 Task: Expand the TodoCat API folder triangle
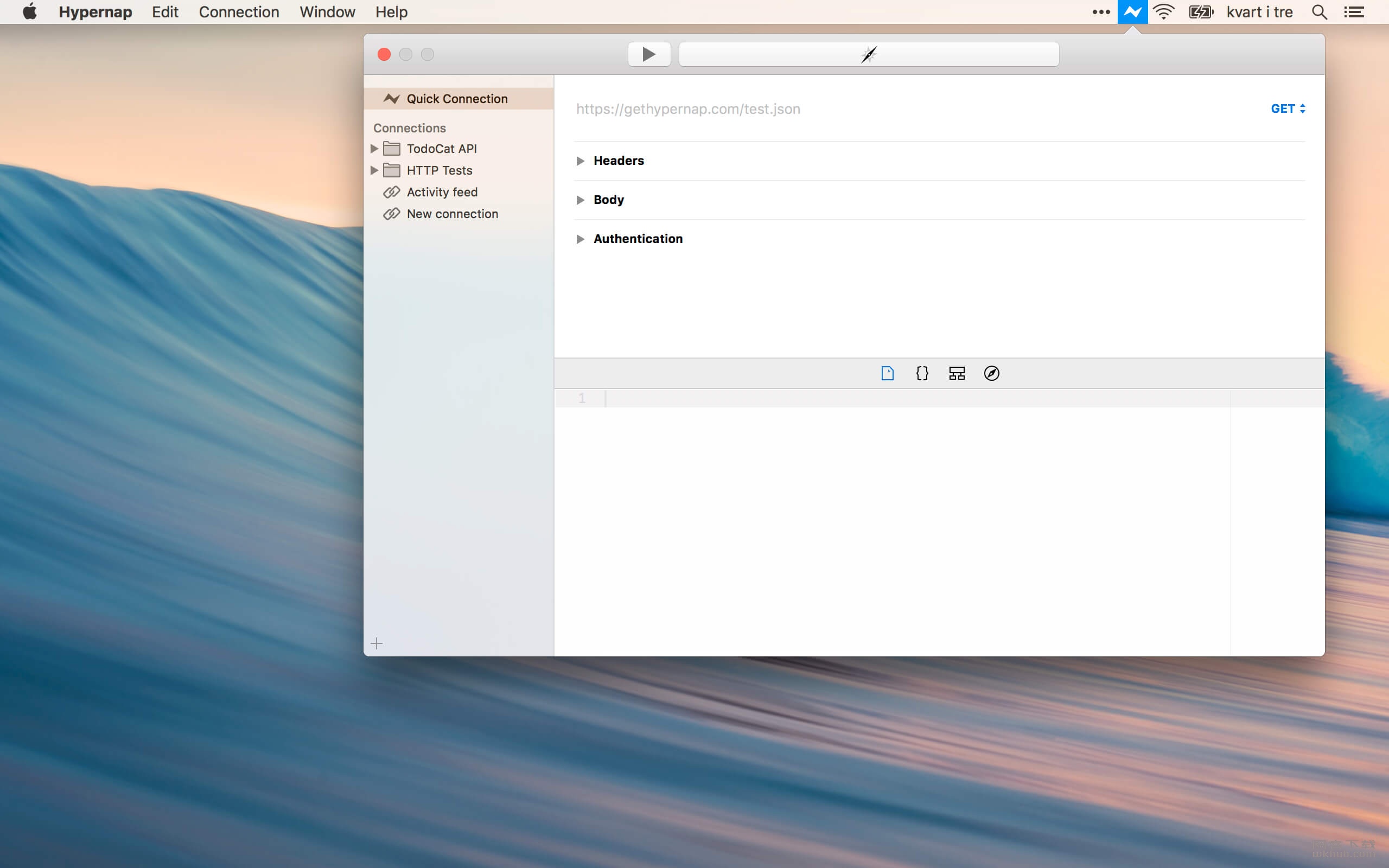374,149
